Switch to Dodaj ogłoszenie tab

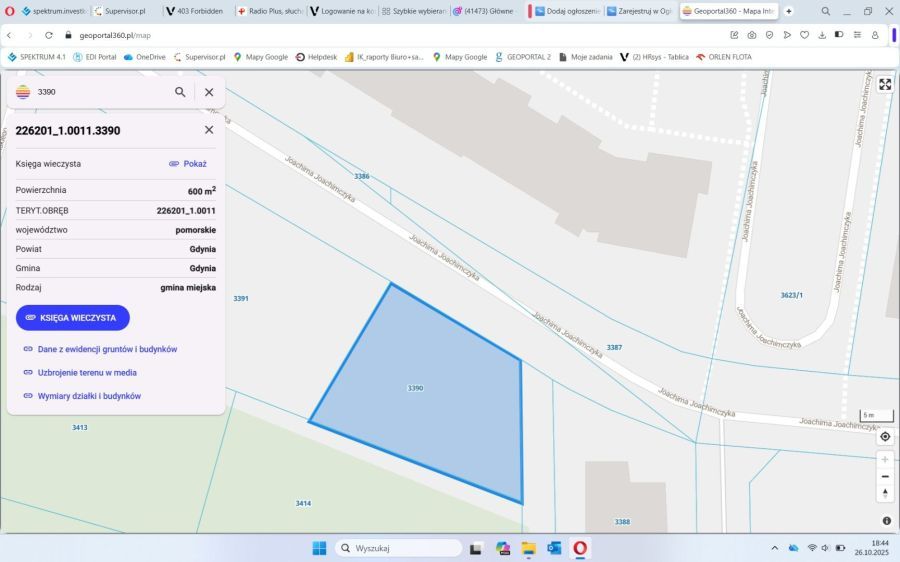pos(568,11)
